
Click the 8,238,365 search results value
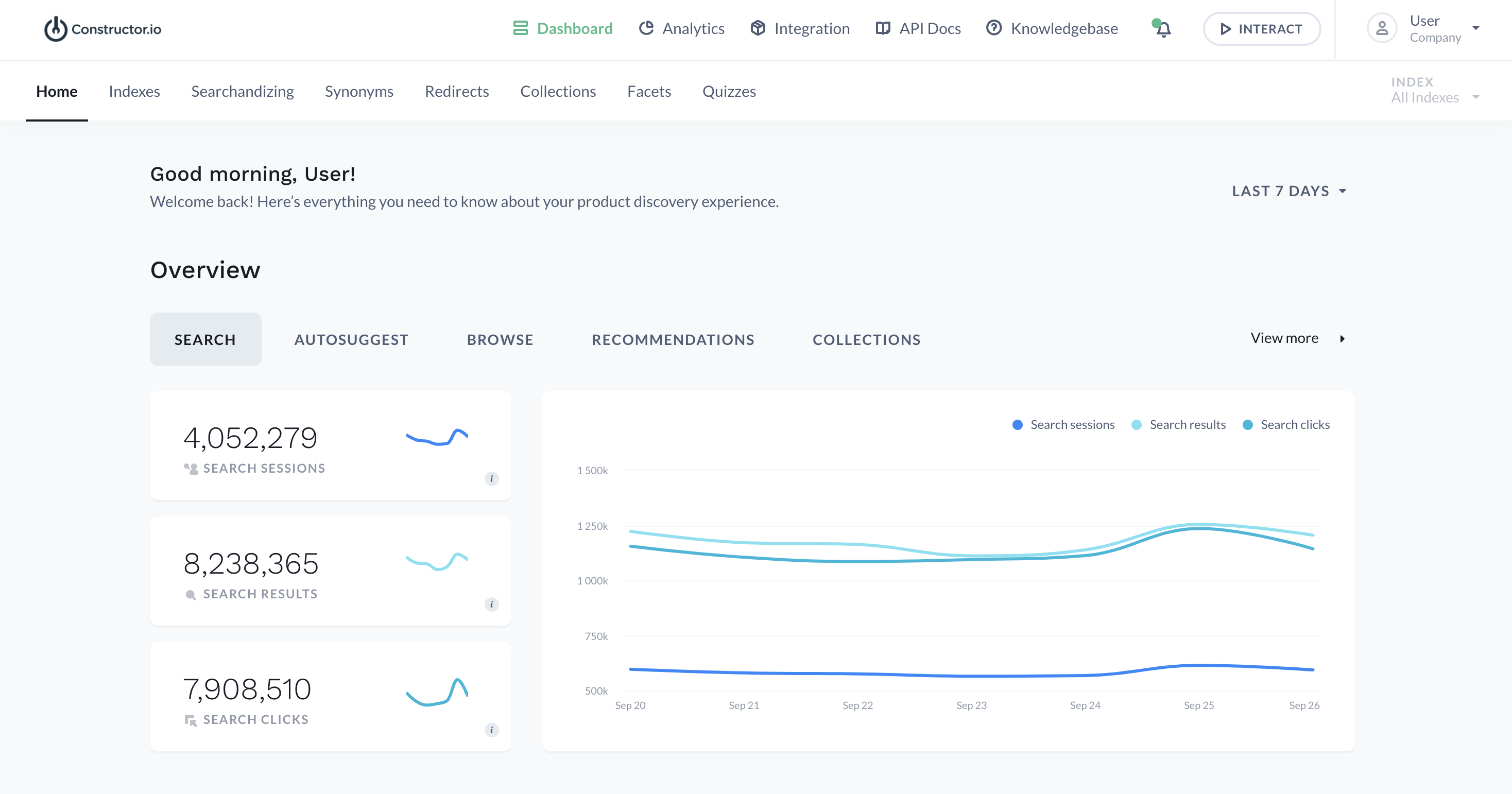pos(251,563)
